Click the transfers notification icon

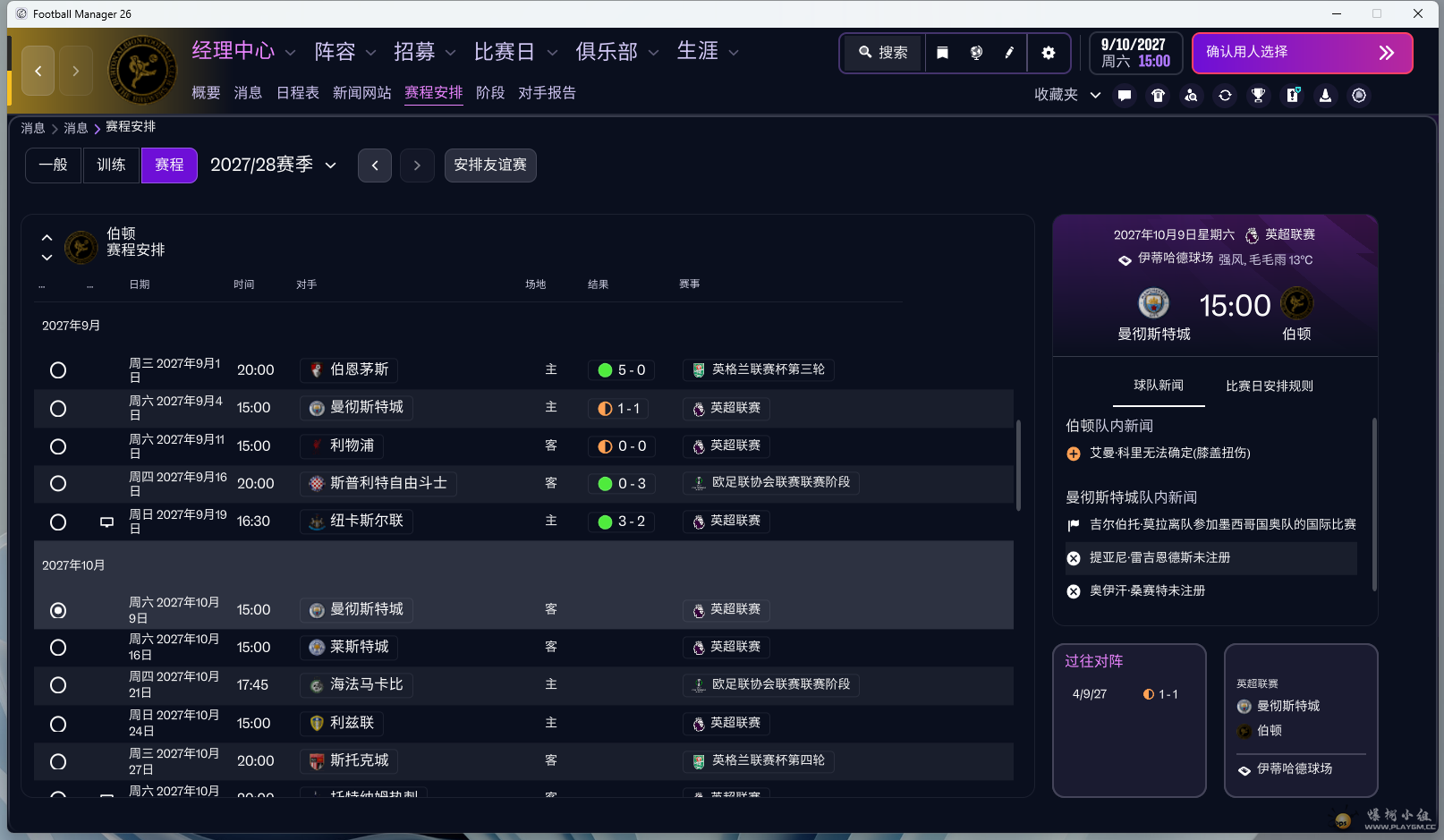pos(1293,95)
